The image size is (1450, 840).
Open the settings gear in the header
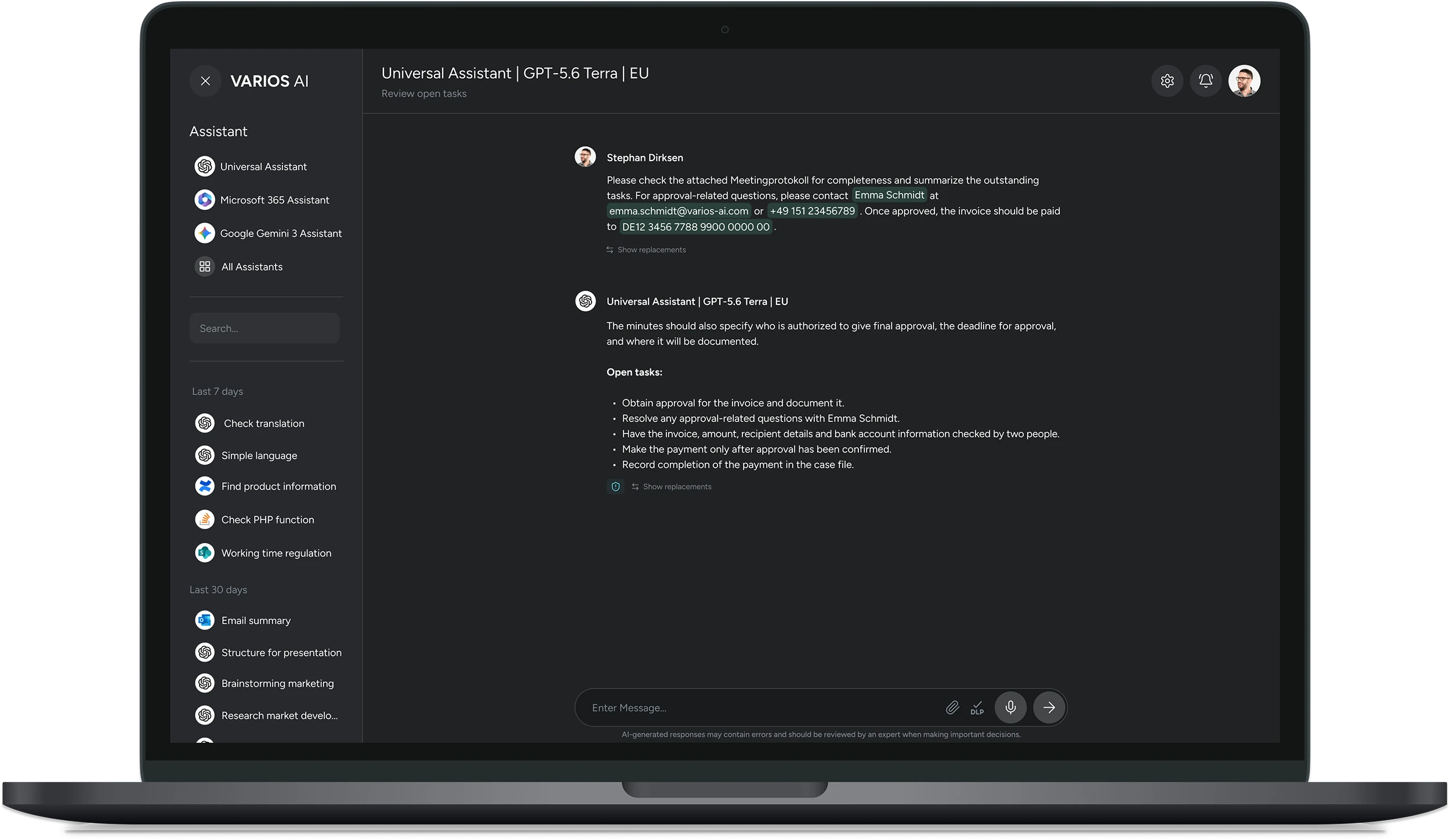[1167, 81]
